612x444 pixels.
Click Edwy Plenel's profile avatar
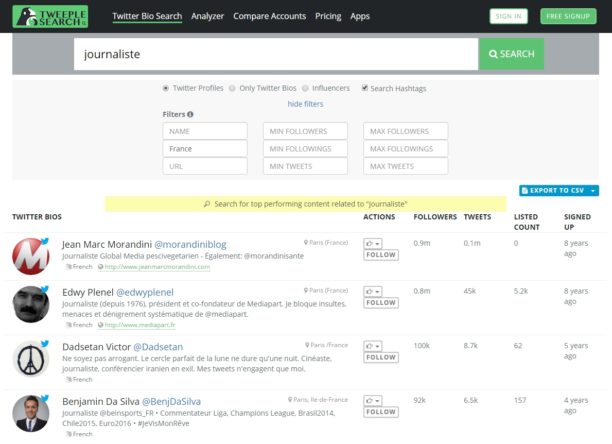pyautogui.click(x=30, y=304)
